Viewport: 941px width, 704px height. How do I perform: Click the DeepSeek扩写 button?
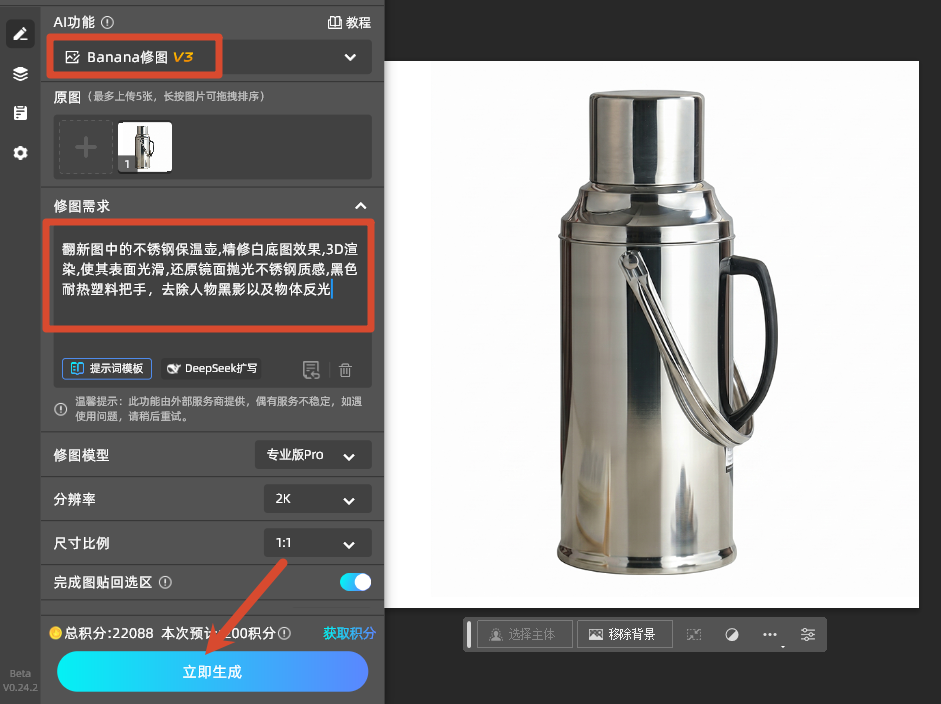tap(212, 369)
